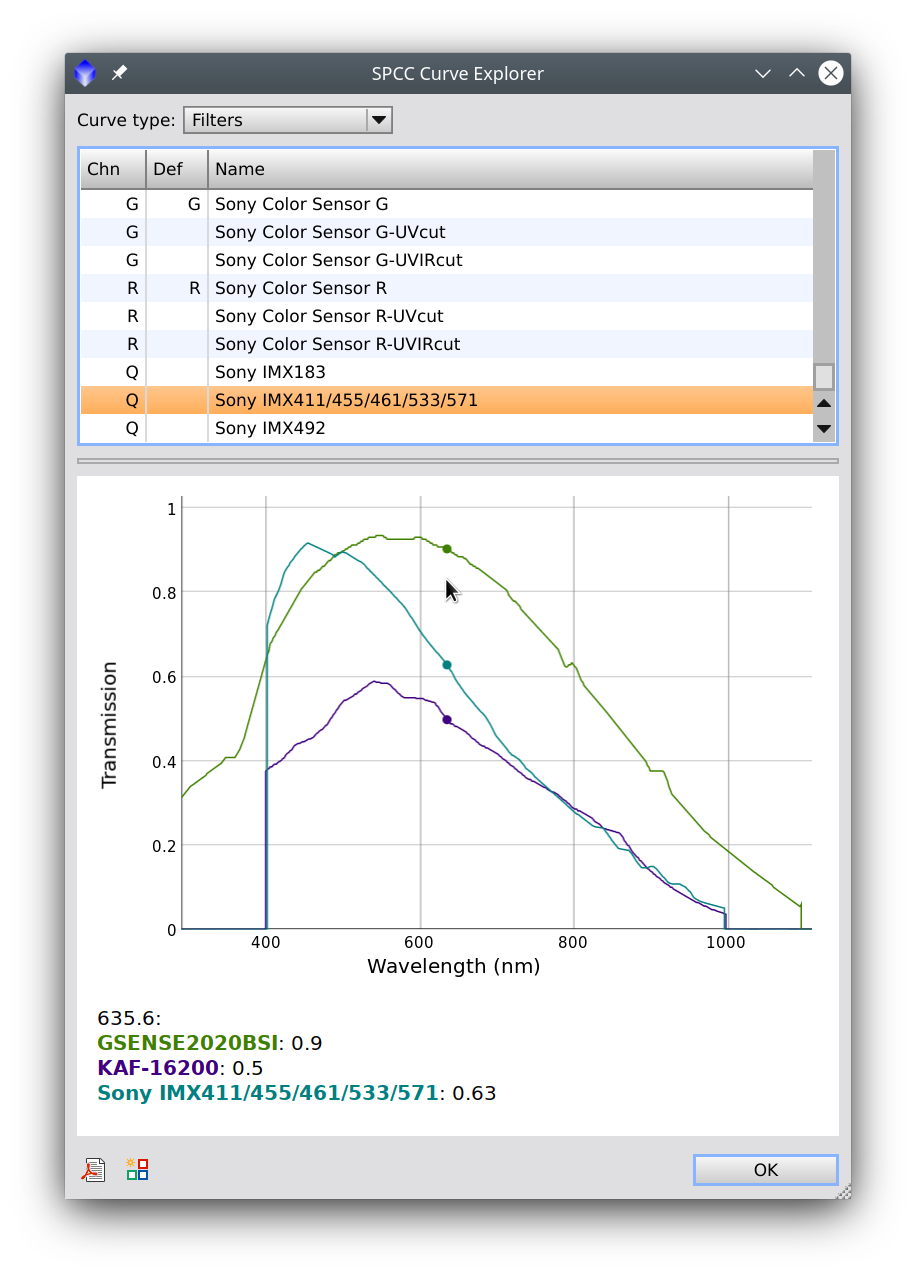This screenshot has width=916, height=1276.
Task: Click the list scrollbar thumb
Action: (824, 377)
